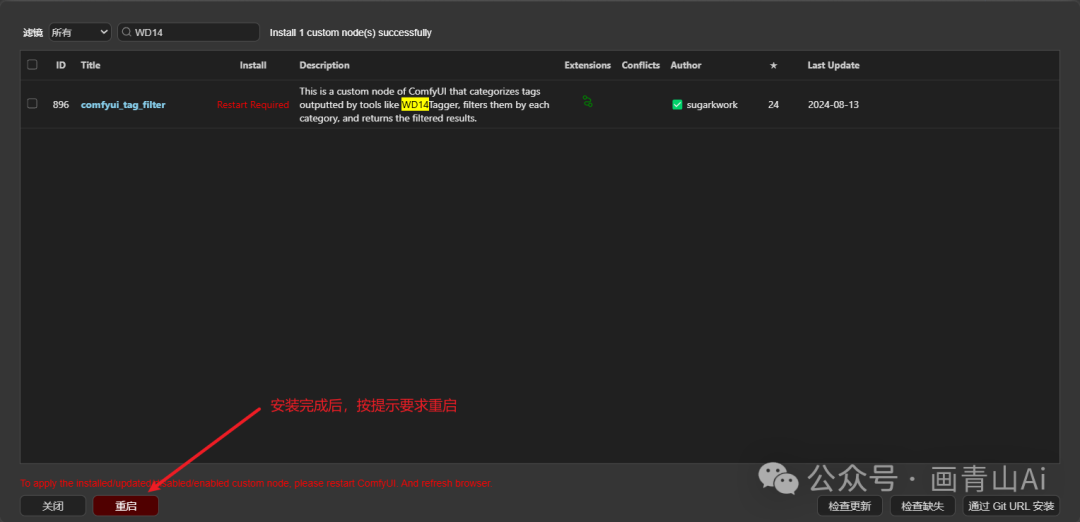The height and width of the screenshot is (522, 1080).
Task: Click the 通过 Git URL 安装 button
Action: tap(1011, 506)
